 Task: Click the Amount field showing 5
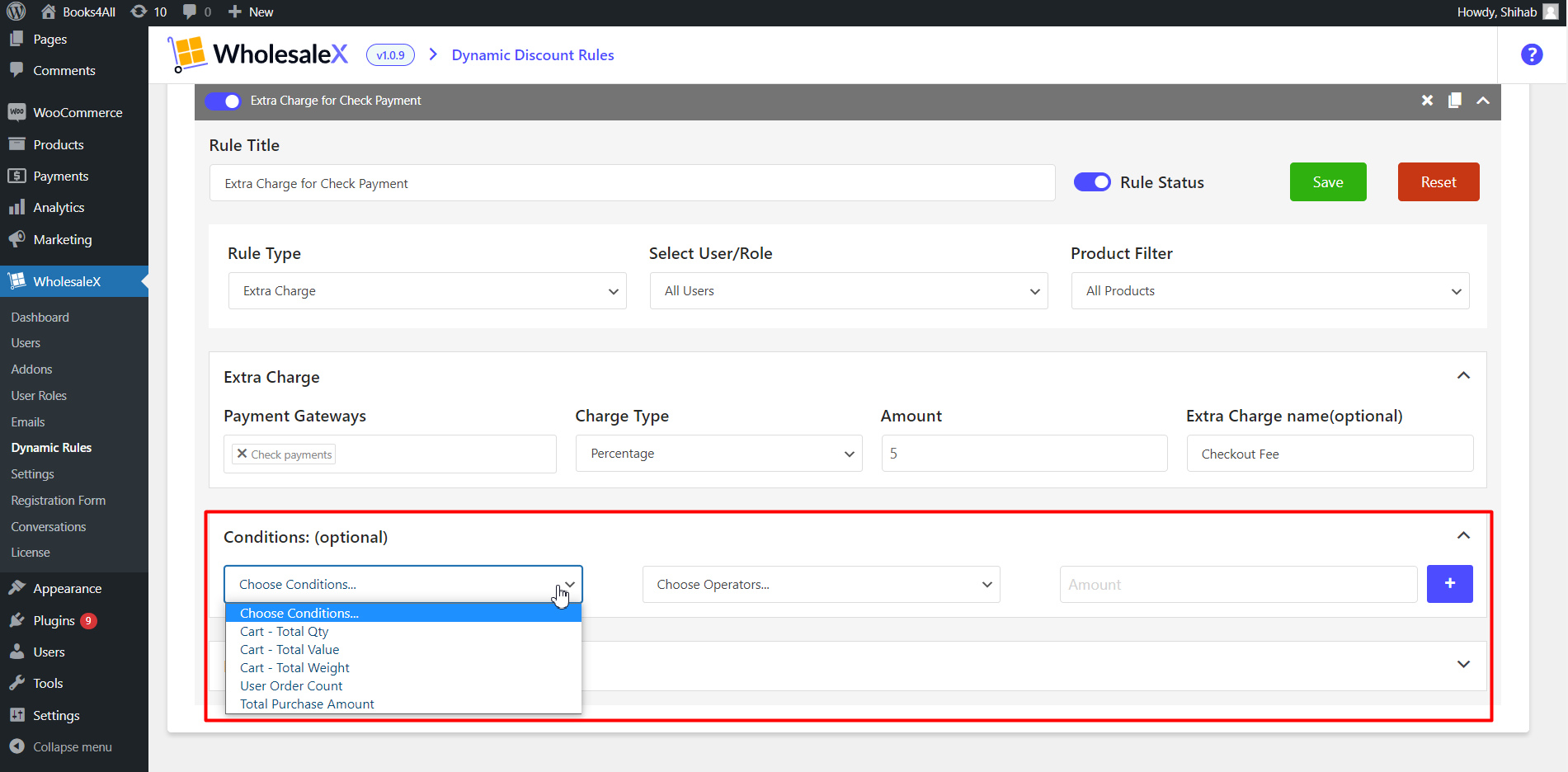1024,454
